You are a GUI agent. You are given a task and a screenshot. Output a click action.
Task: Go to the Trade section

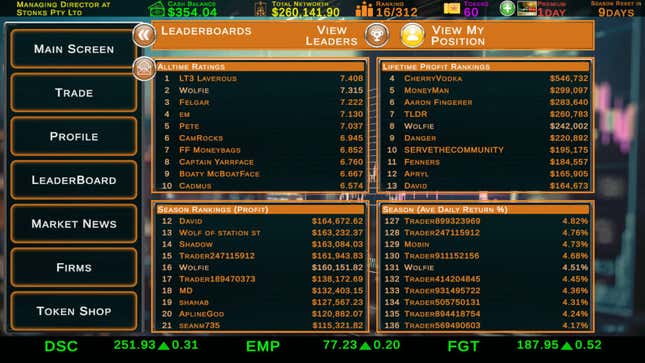tap(74, 93)
